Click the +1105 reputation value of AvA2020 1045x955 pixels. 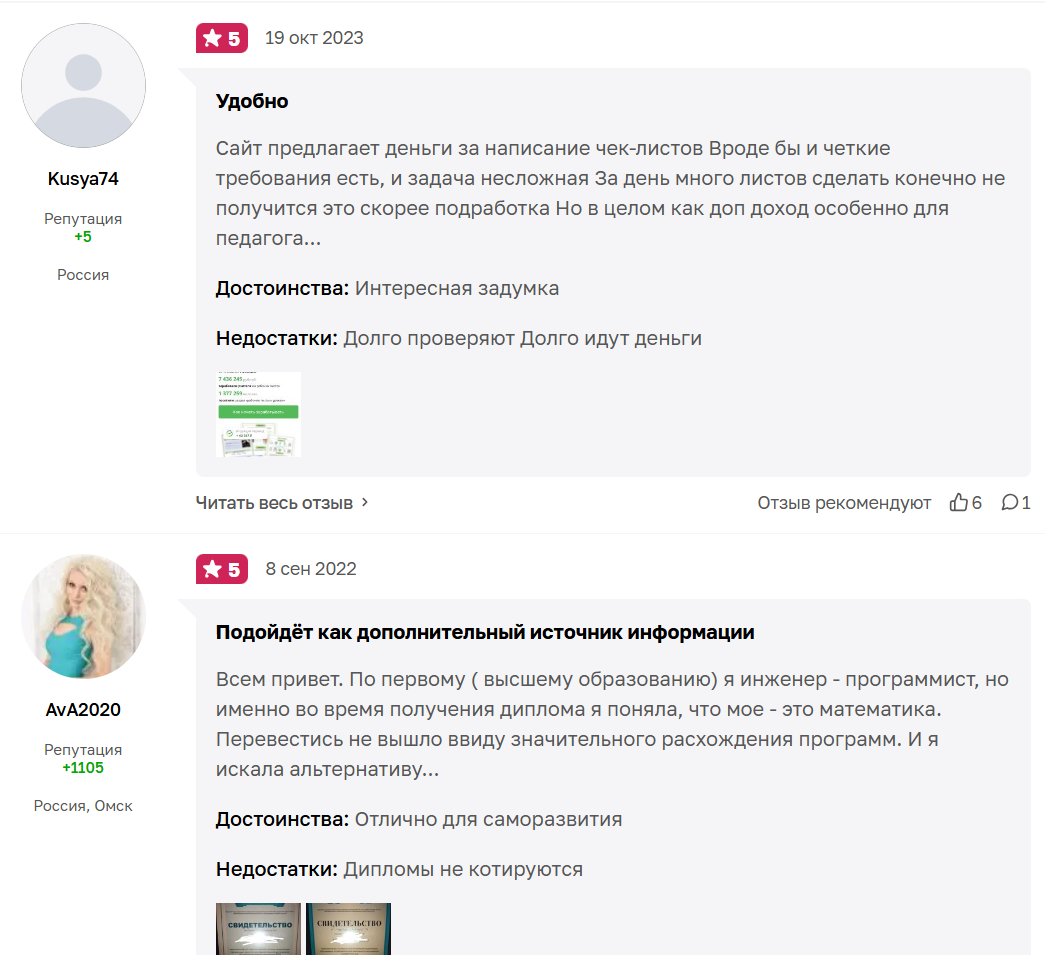(83, 768)
